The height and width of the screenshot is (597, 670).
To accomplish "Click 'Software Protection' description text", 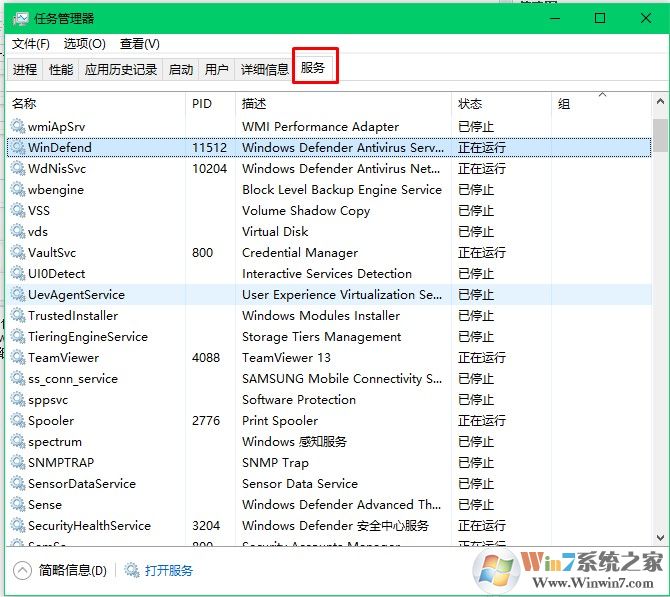I will point(299,400).
